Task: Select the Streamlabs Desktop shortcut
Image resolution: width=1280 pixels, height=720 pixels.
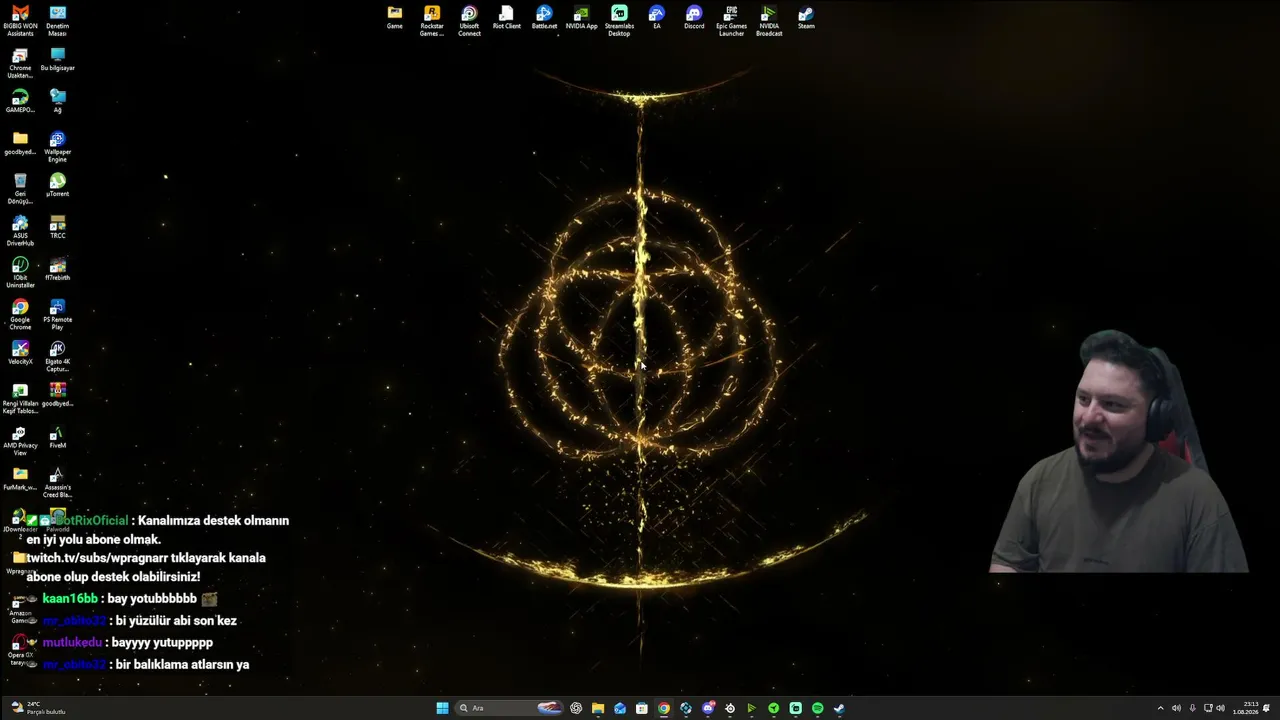Action: [x=619, y=21]
